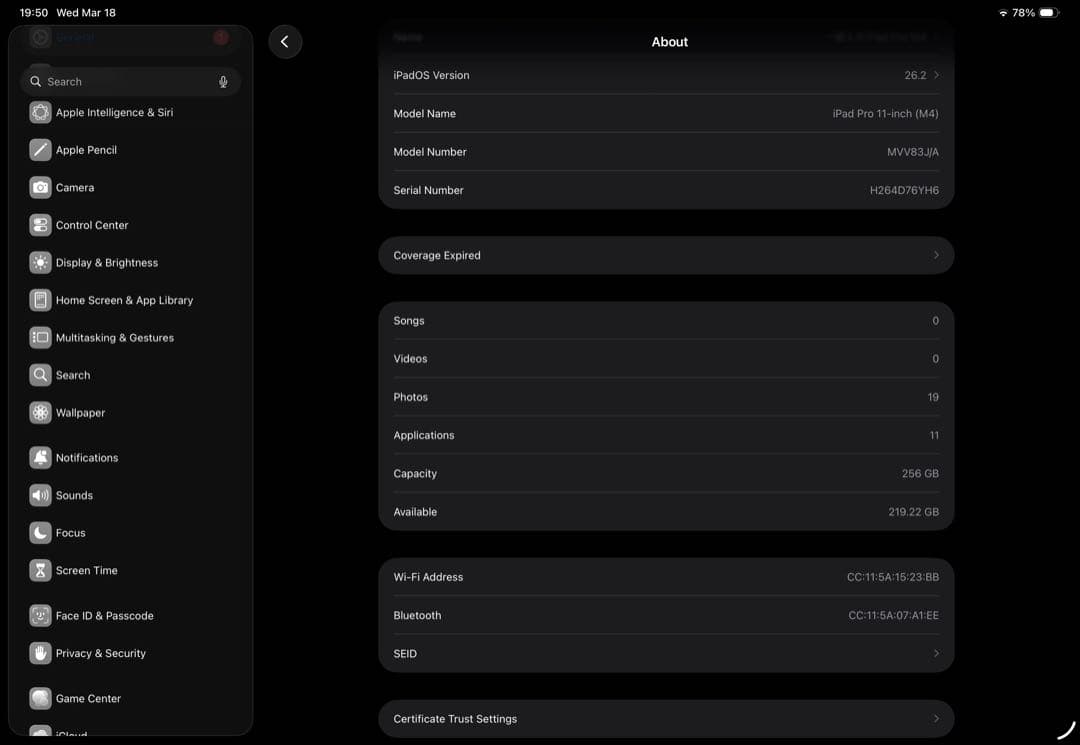Go back with the chevron button

point(285,42)
